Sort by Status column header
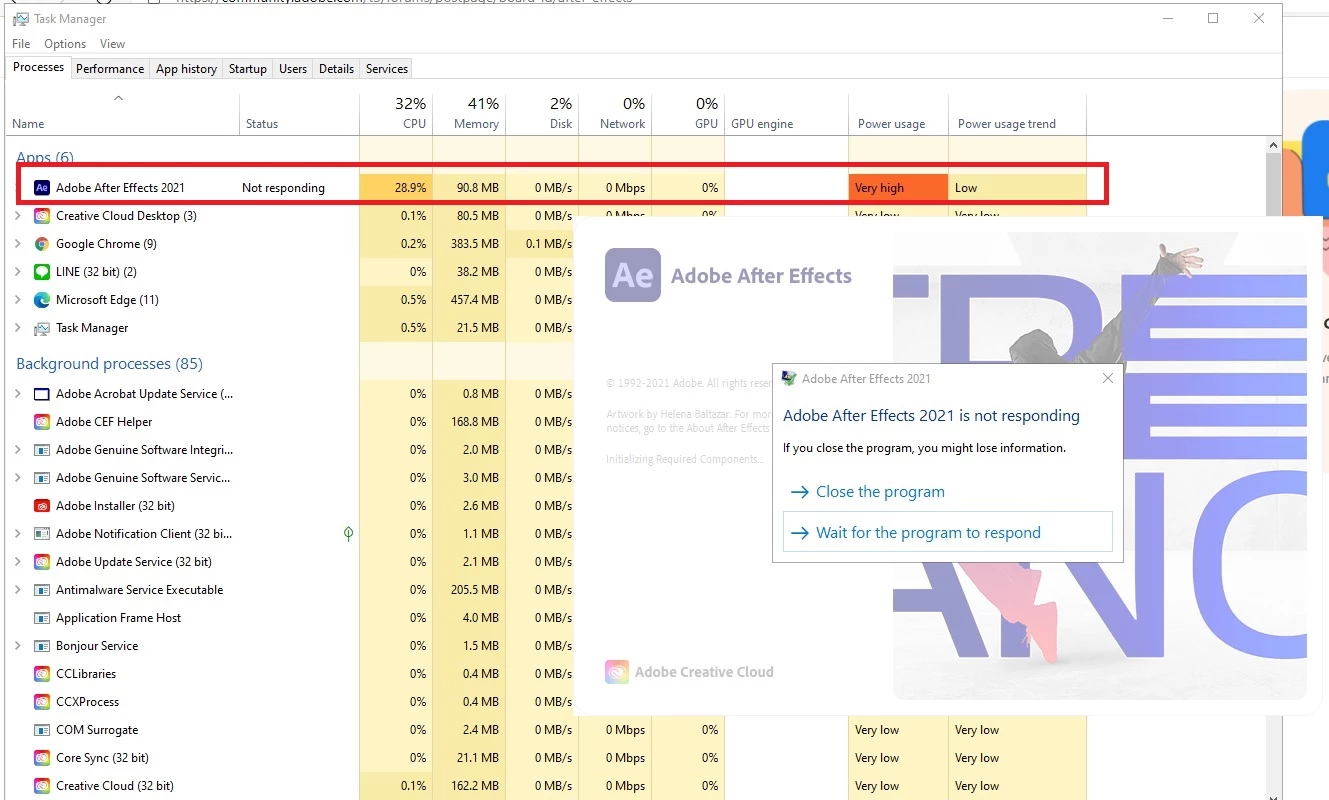Screen dimensions: 1329x800 click(299, 114)
